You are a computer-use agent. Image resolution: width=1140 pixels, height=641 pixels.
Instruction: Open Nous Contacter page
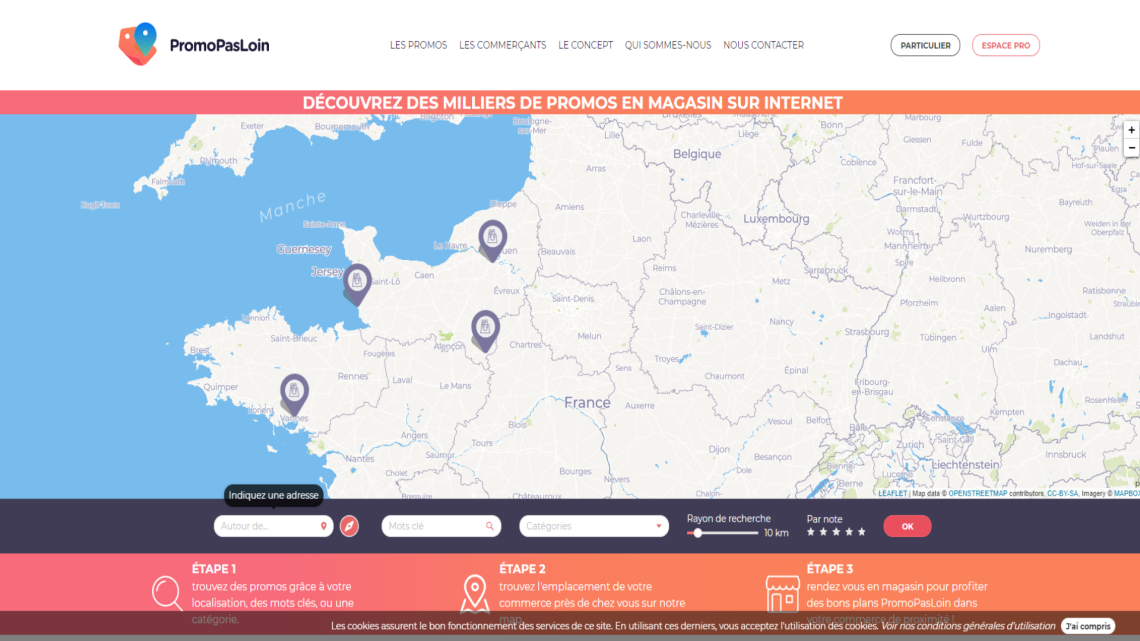tap(763, 45)
